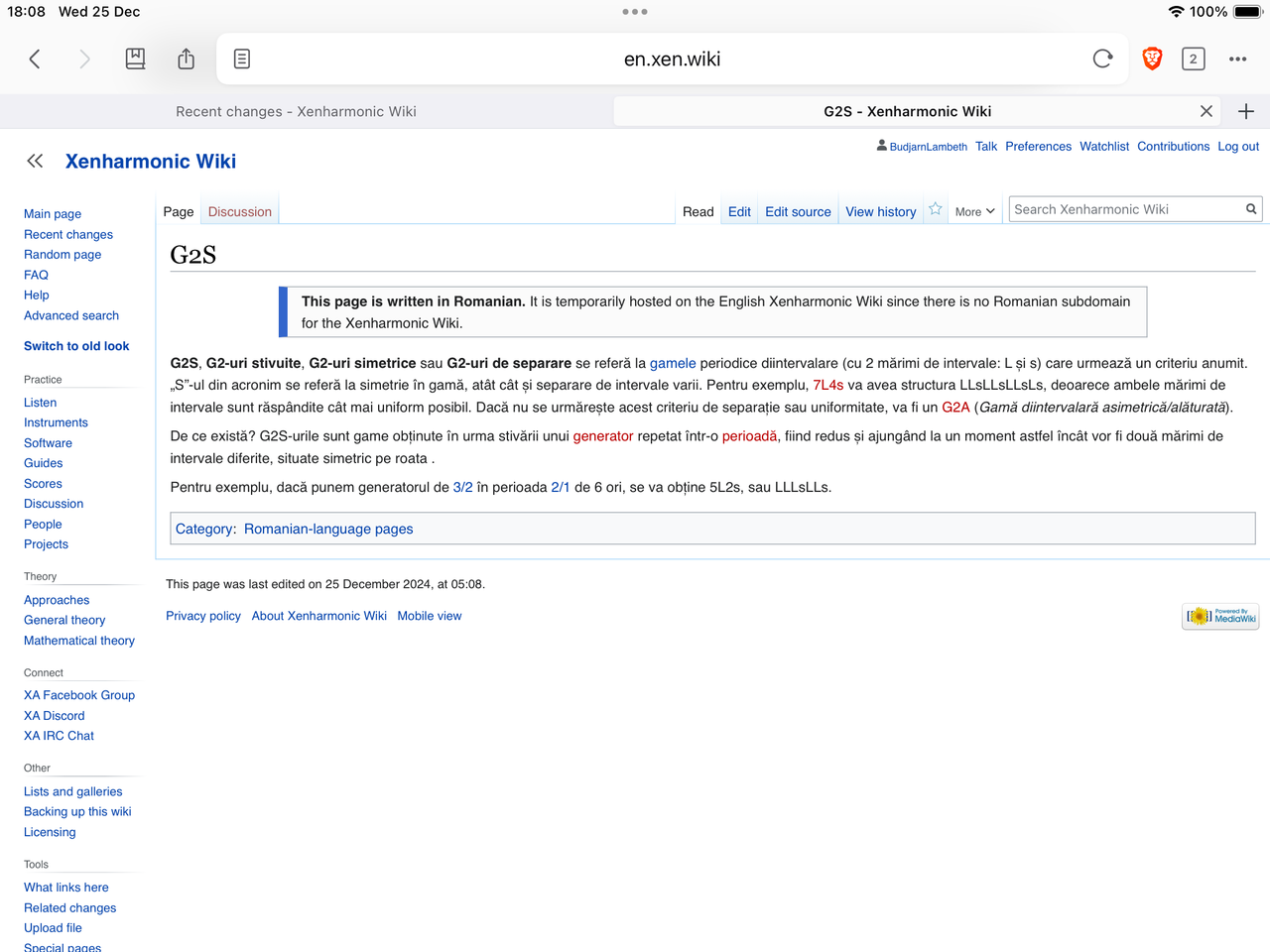Open the Talk link in user menu
This screenshot has height=952, width=1270.
pyautogui.click(x=986, y=146)
